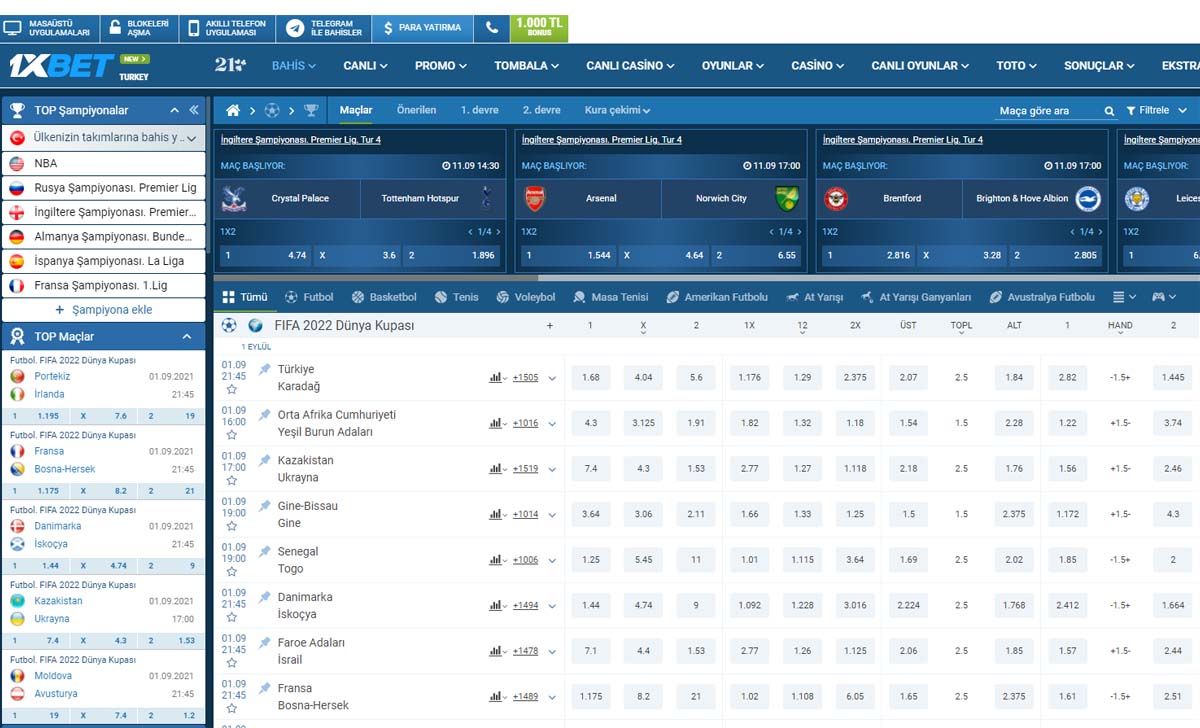The height and width of the screenshot is (728, 1200).
Task: Open statistics chart for Fransa vs Bosna-Hersek
Action: (496, 696)
